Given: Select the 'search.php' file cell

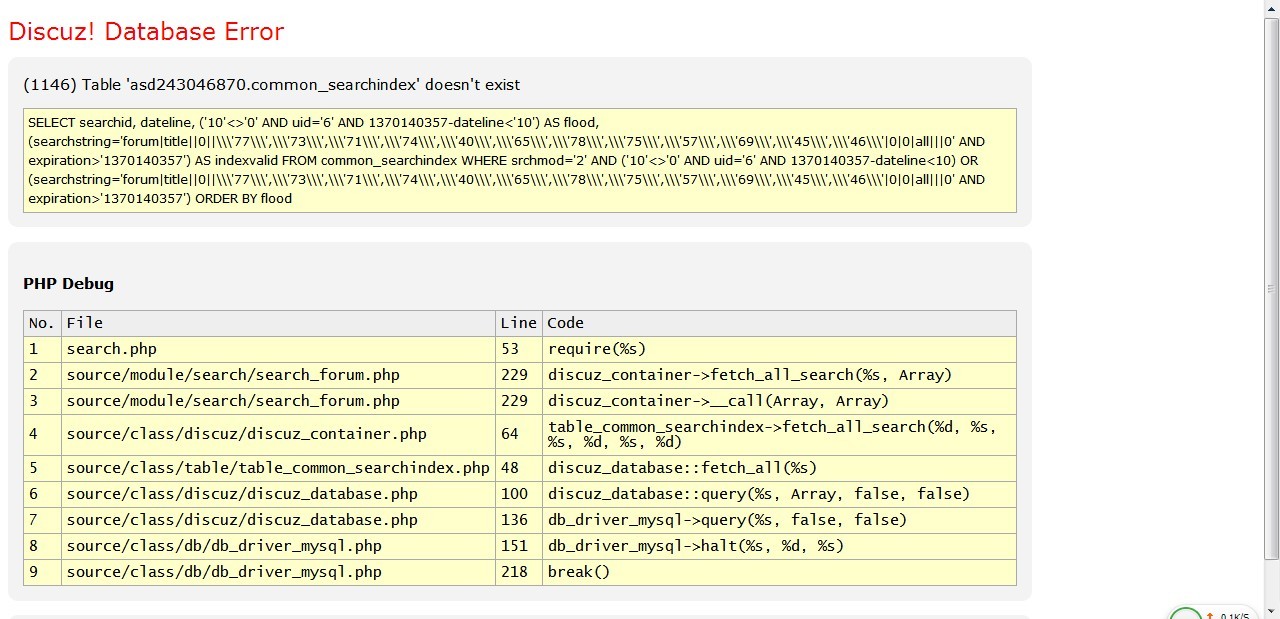Looking at the screenshot, I should coord(278,349).
